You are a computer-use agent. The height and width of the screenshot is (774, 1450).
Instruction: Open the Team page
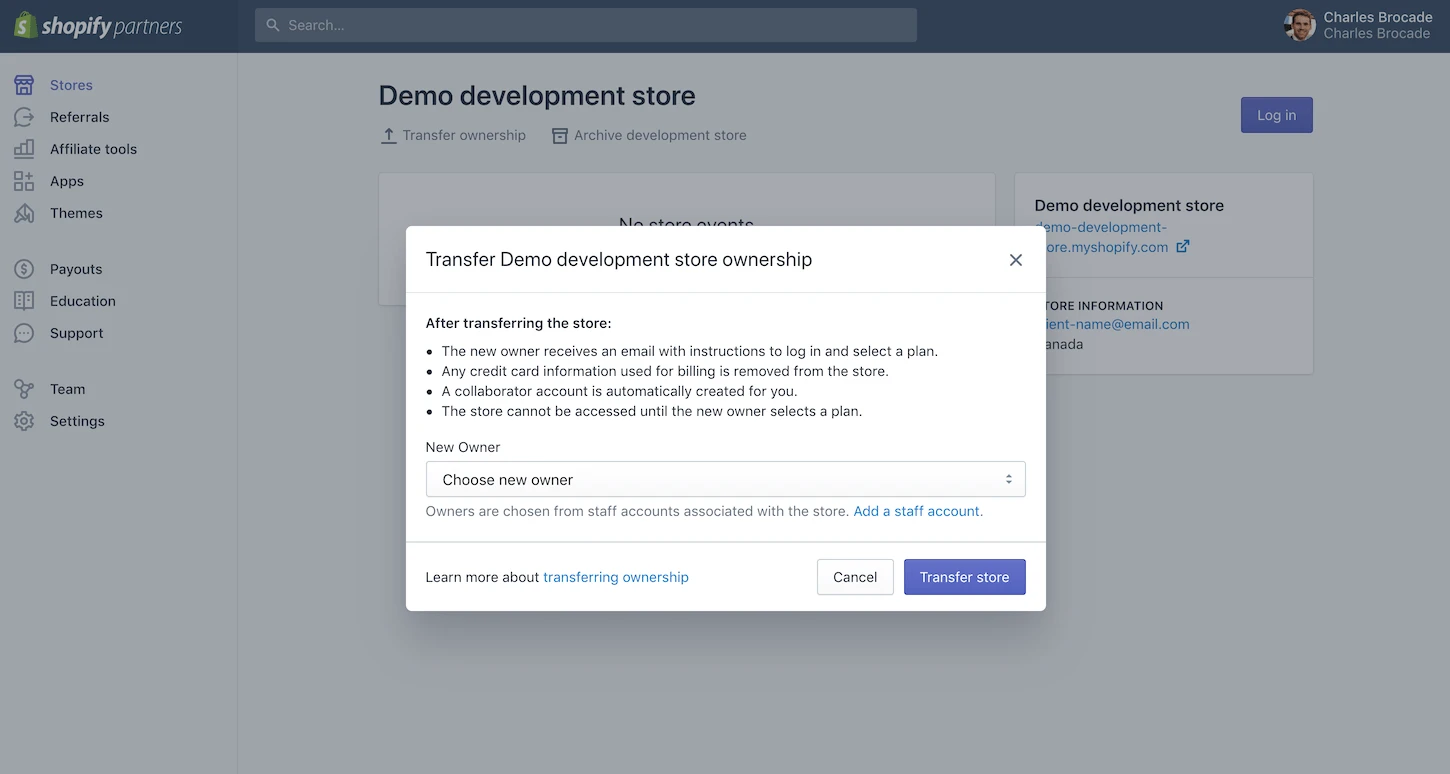(x=68, y=389)
